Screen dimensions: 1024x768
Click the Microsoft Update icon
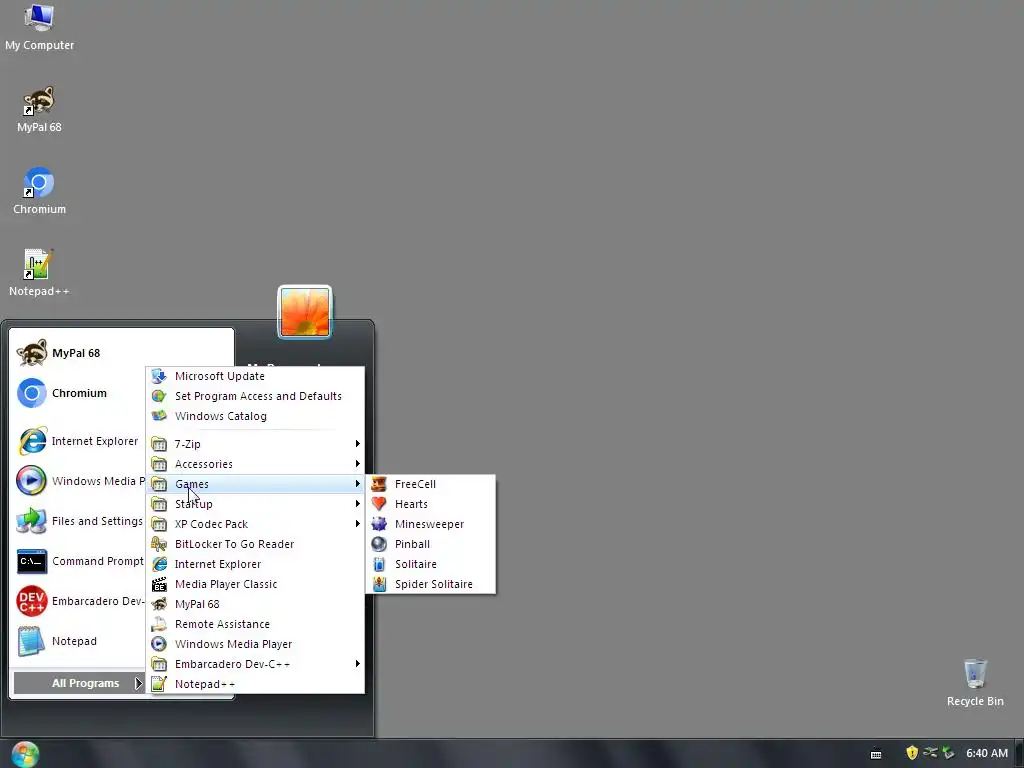click(159, 376)
